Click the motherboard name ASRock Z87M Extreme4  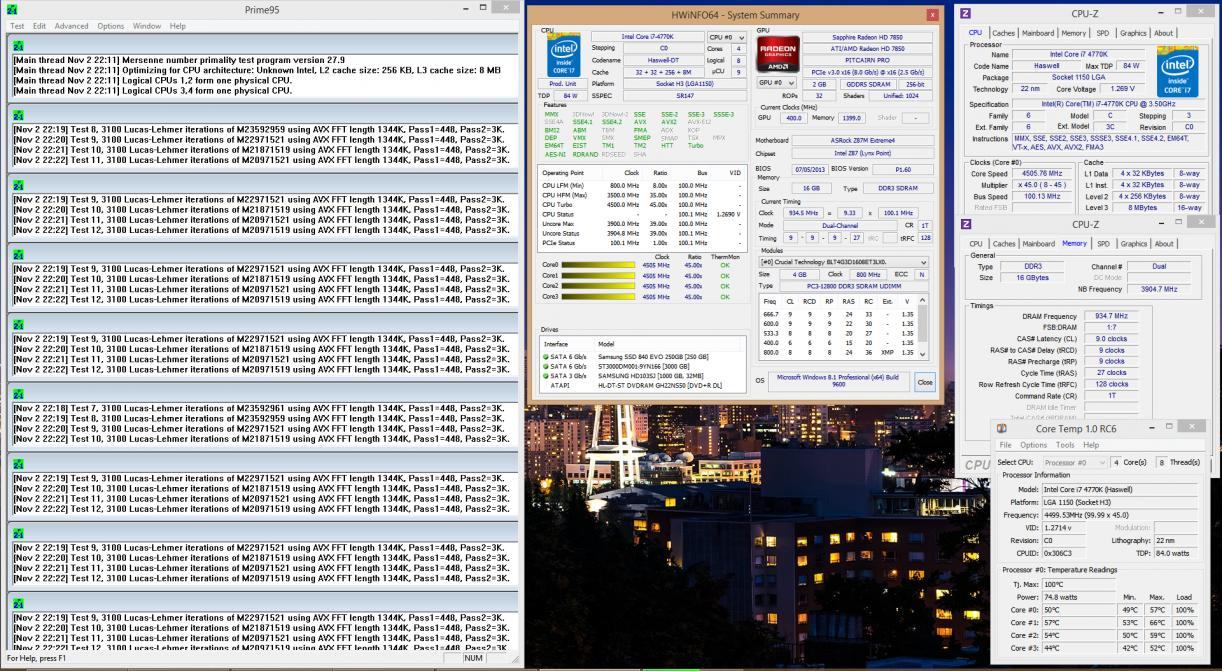pyautogui.click(x=861, y=141)
